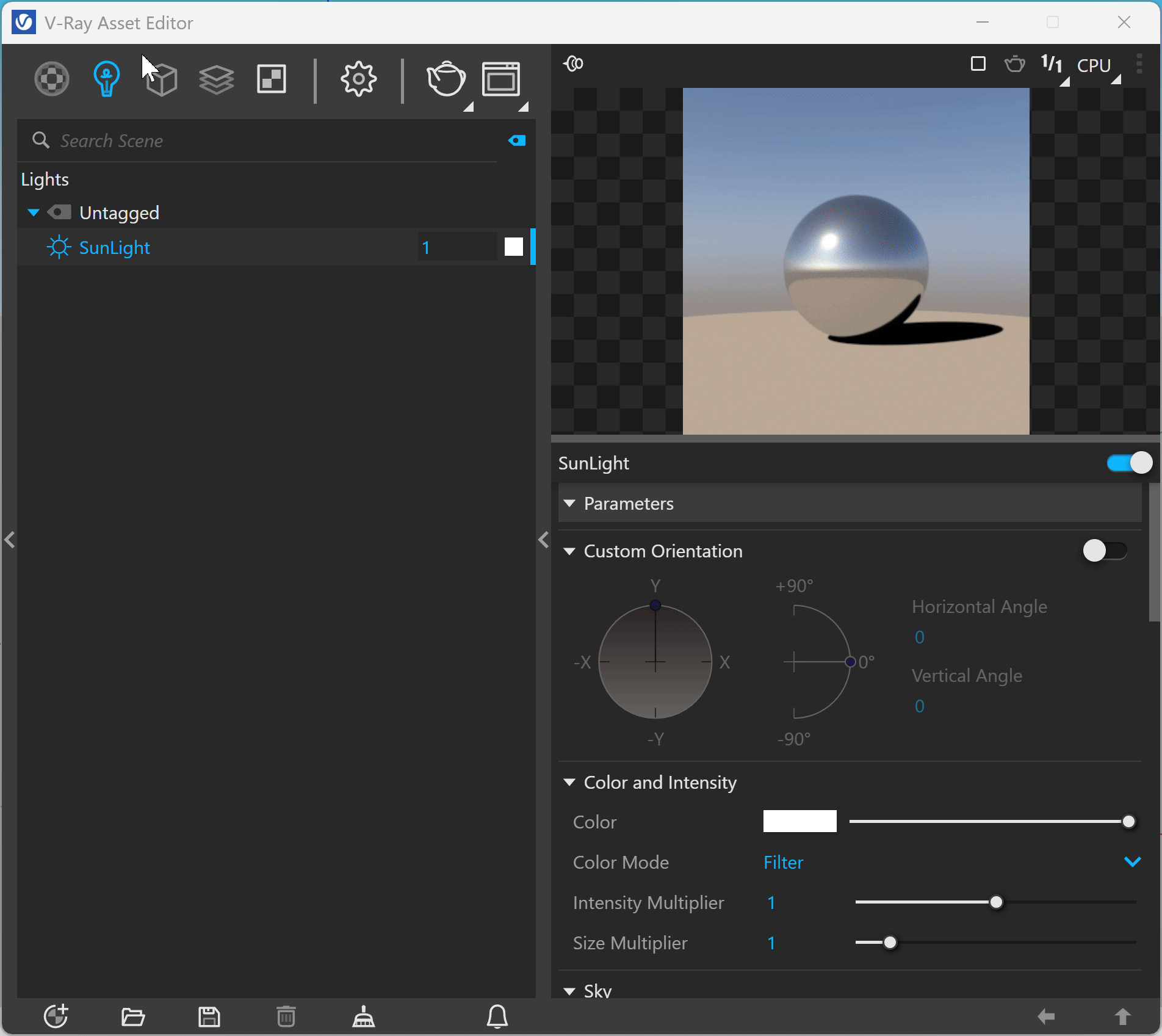Click the vertical angle arc dial

pyautogui.click(x=819, y=662)
